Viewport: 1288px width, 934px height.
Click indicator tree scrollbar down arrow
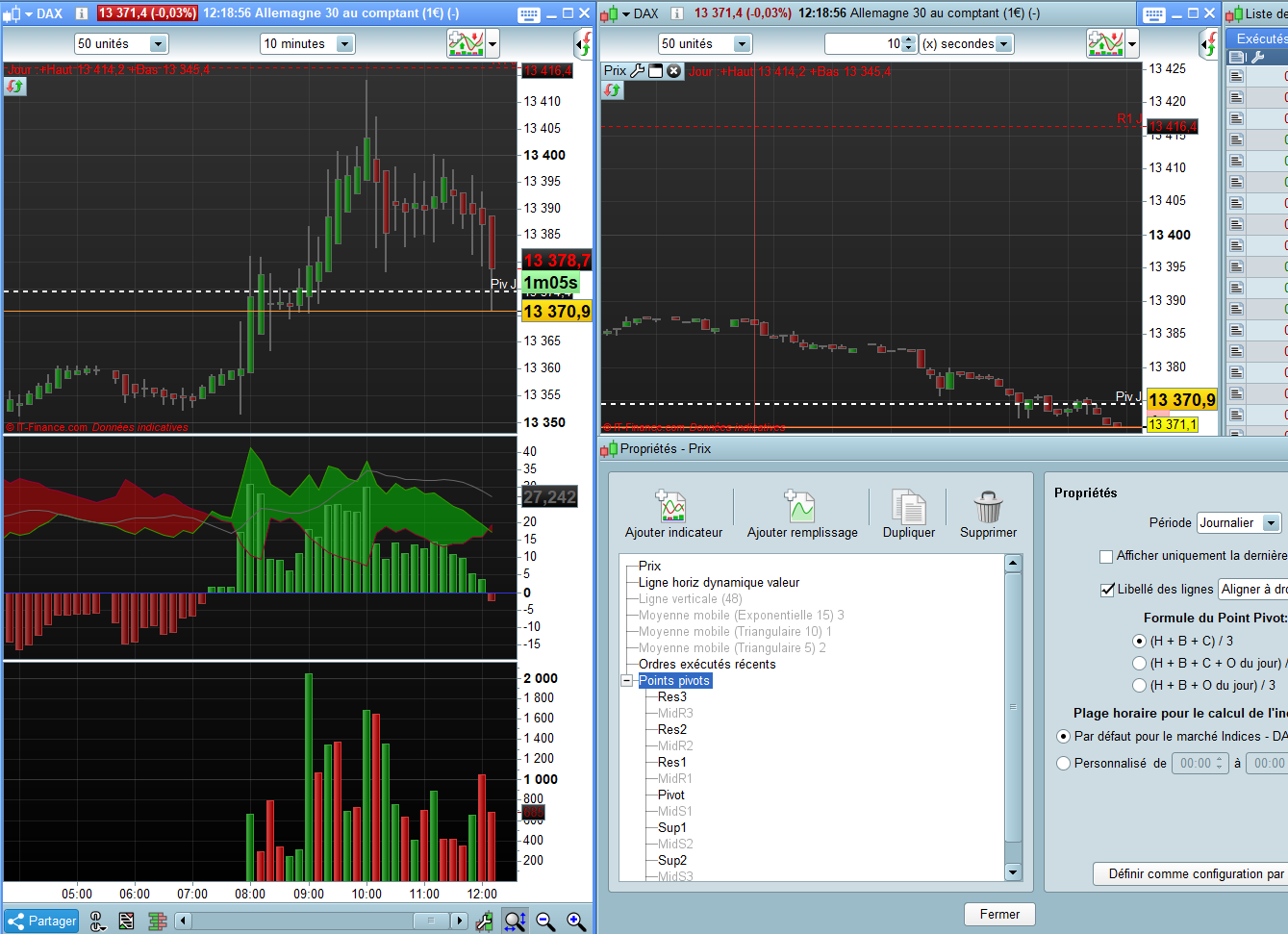tap(1012, 871)
